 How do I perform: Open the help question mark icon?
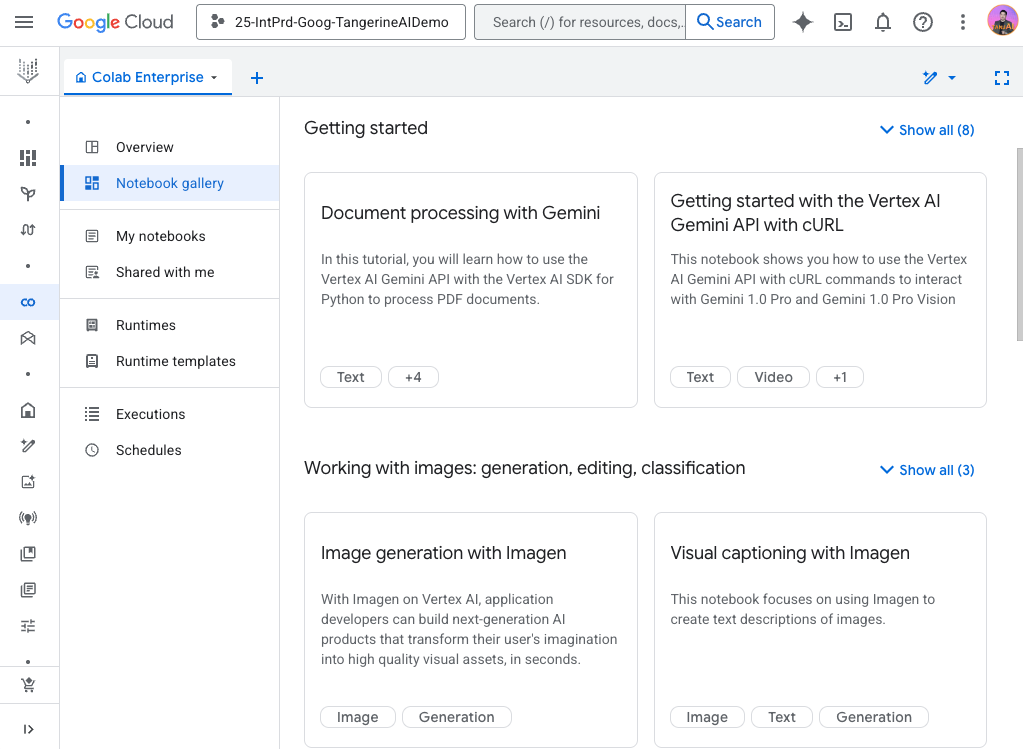(x=923, y=22)
